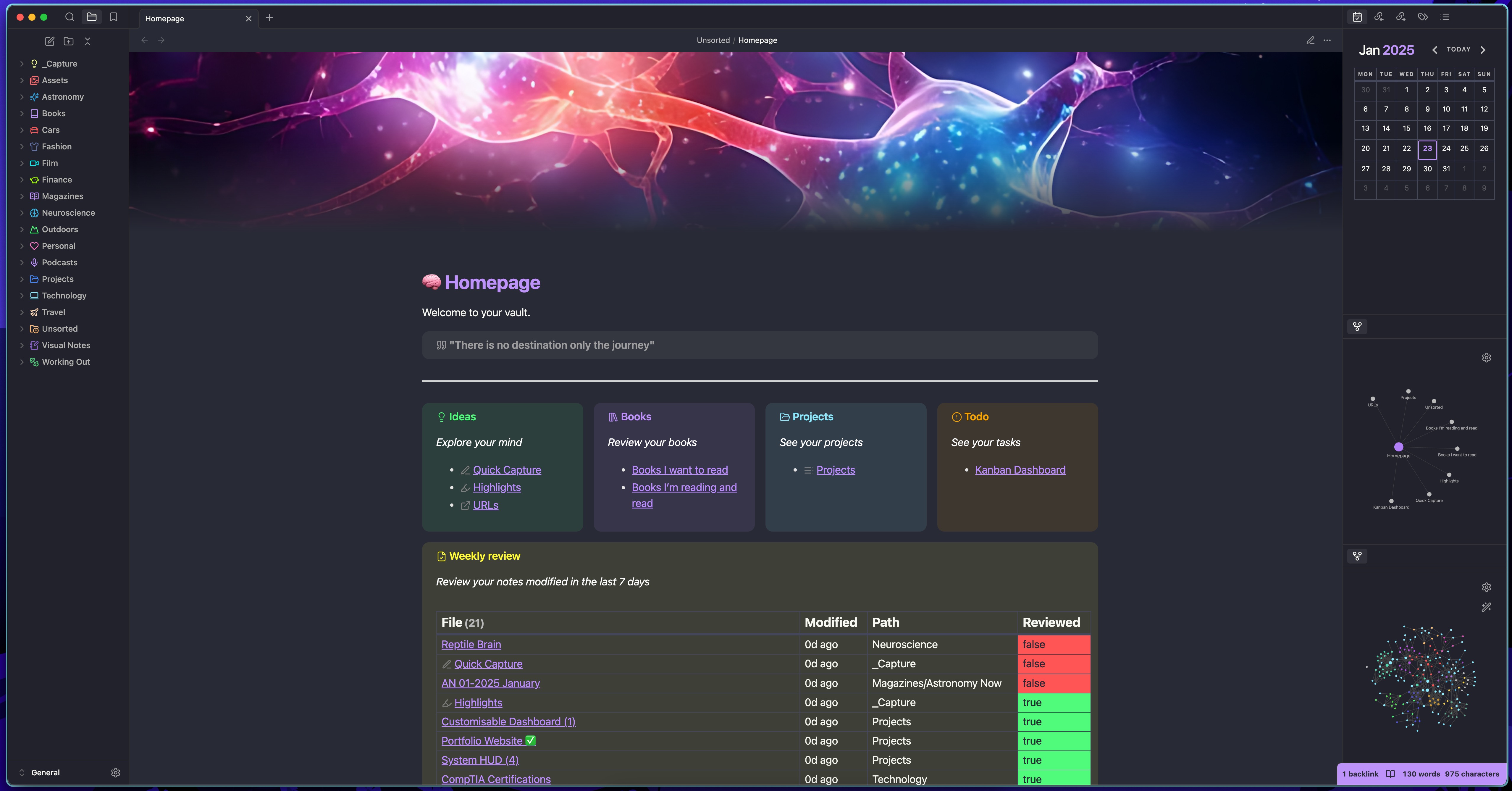Go to next month in calendar
Image resolution: width=1512 pixels, height=791 pixels.
point(1483,50)
